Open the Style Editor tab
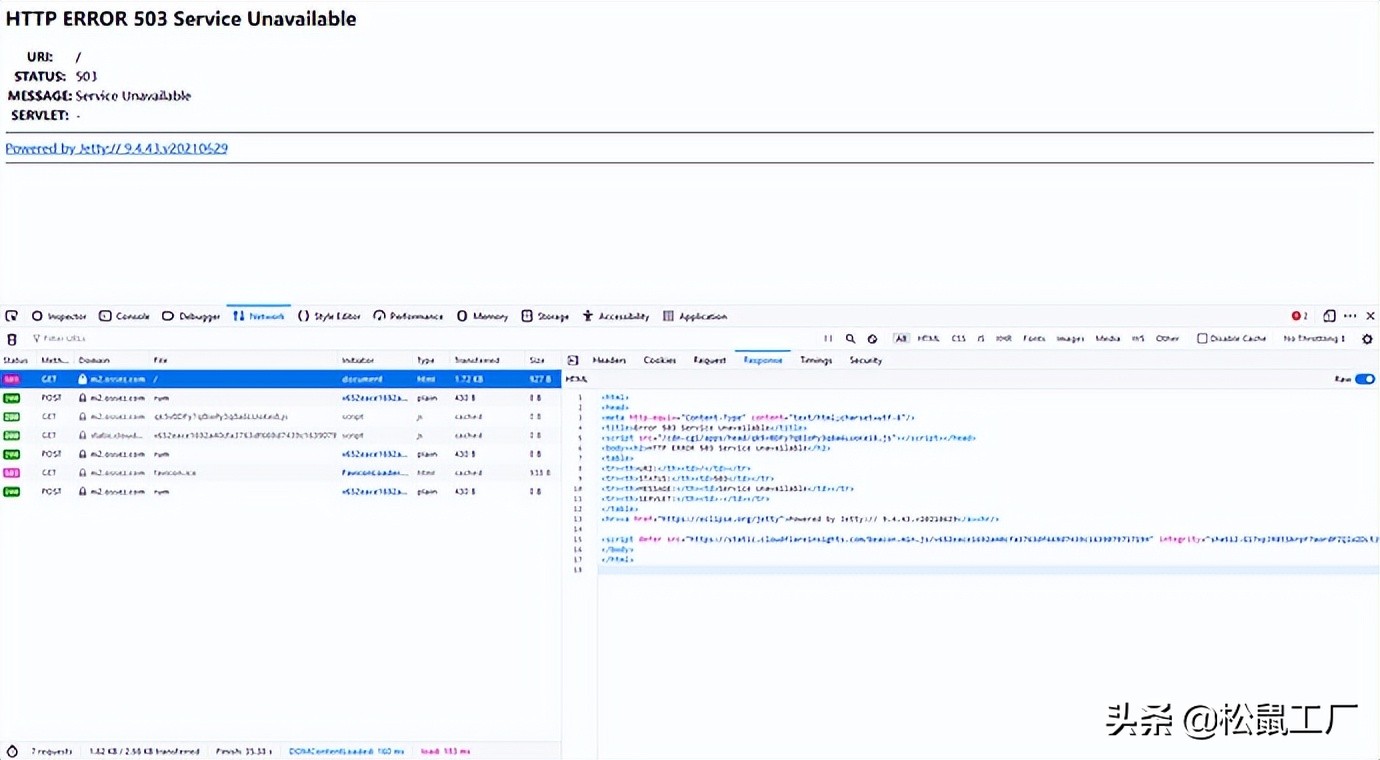Image resolution: width=1380 pixels, height=760 pixels. [x=329, y=316]
